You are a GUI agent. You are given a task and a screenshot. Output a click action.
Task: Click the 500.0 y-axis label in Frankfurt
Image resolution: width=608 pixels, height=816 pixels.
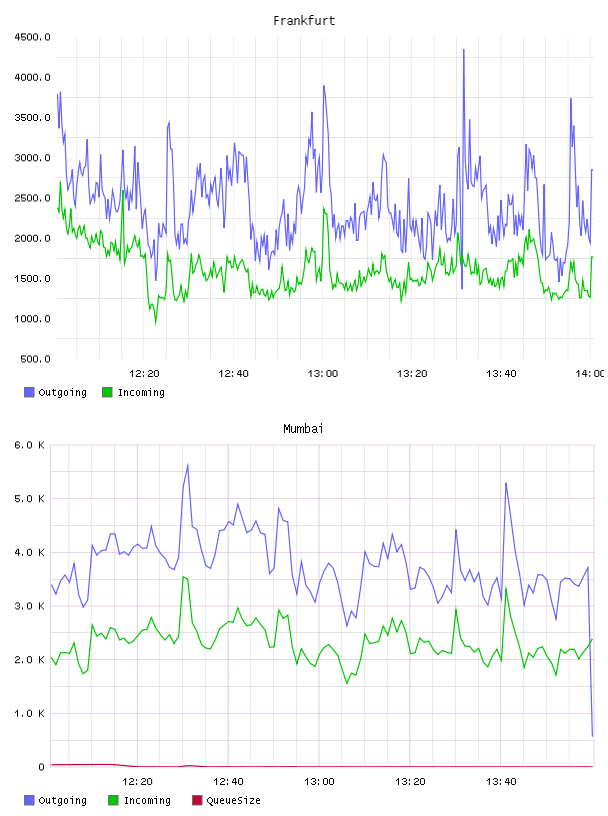click(x=35, y=359)
